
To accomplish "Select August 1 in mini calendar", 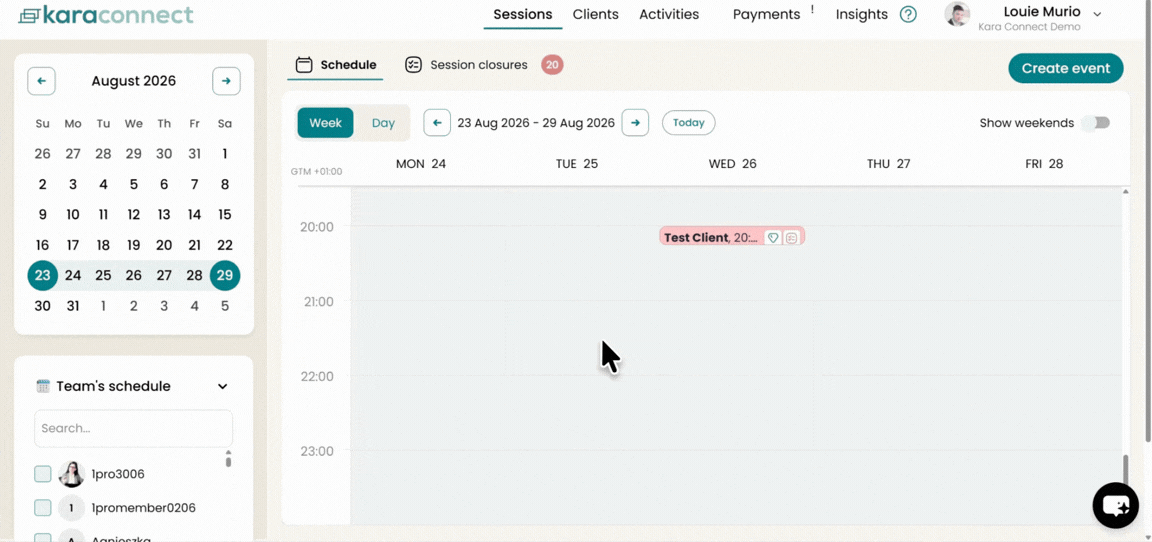I will click(225, 153).
